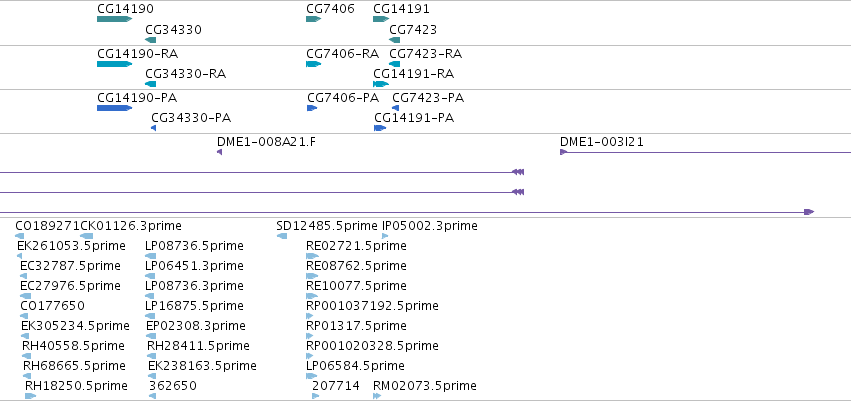The width and height of the screenshot is (851, 401).
Task: Open the LP06451.3prime EST label
Action: click(x=194, y=266)
